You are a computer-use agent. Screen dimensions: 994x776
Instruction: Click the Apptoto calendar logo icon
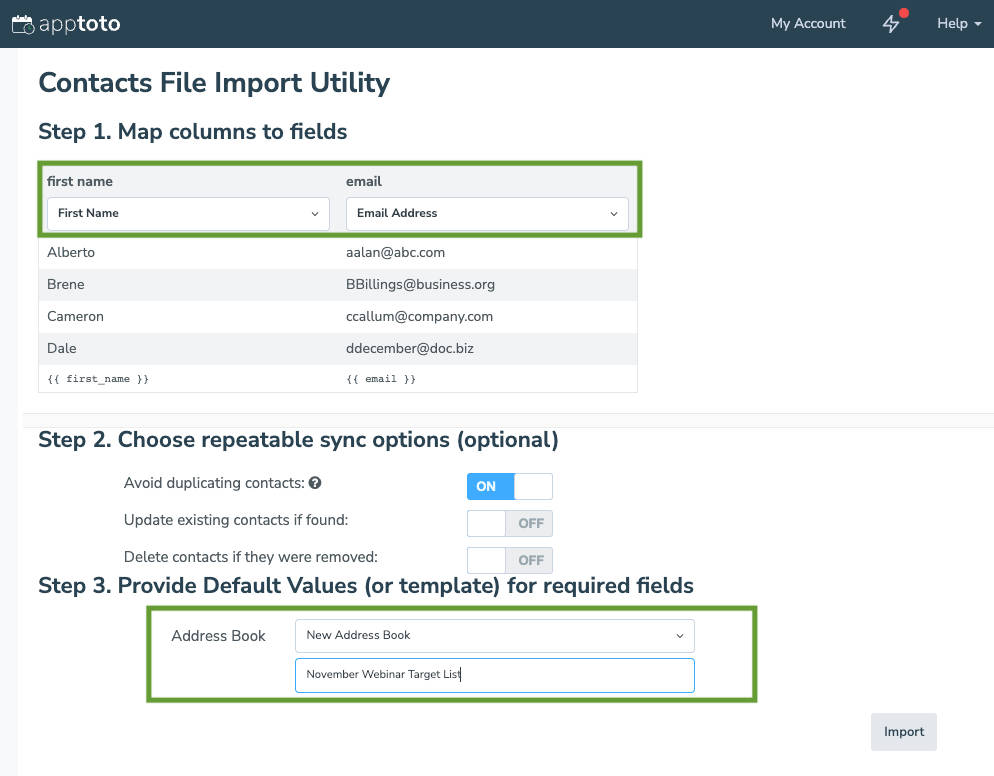click(22, 23)
